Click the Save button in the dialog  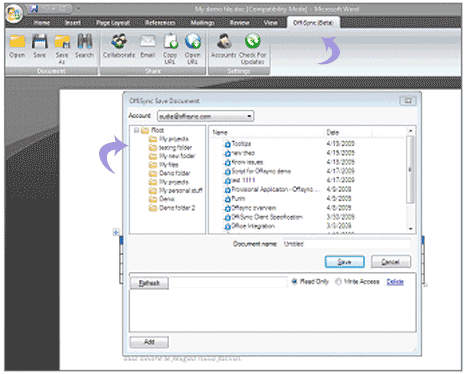coord(345,262)
